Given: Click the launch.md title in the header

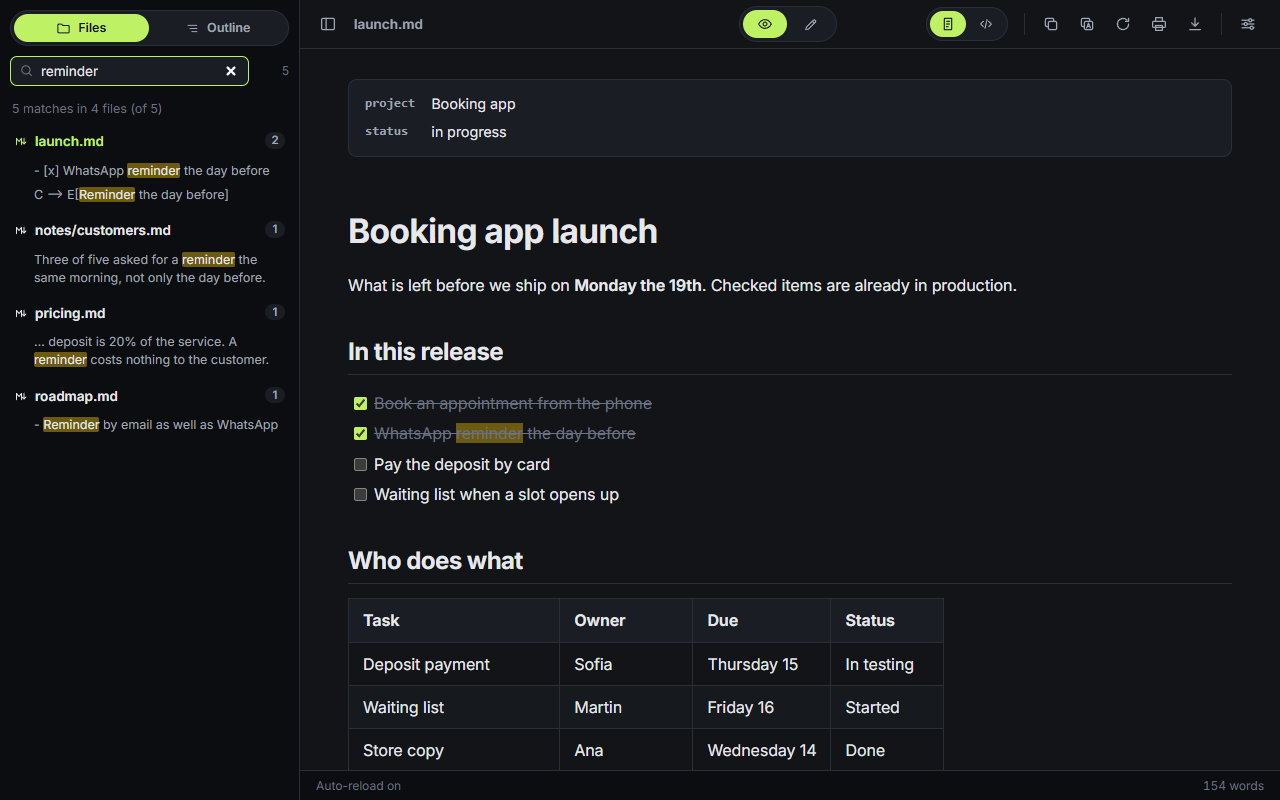Looking at the screenshot, I should click(388, 24).
